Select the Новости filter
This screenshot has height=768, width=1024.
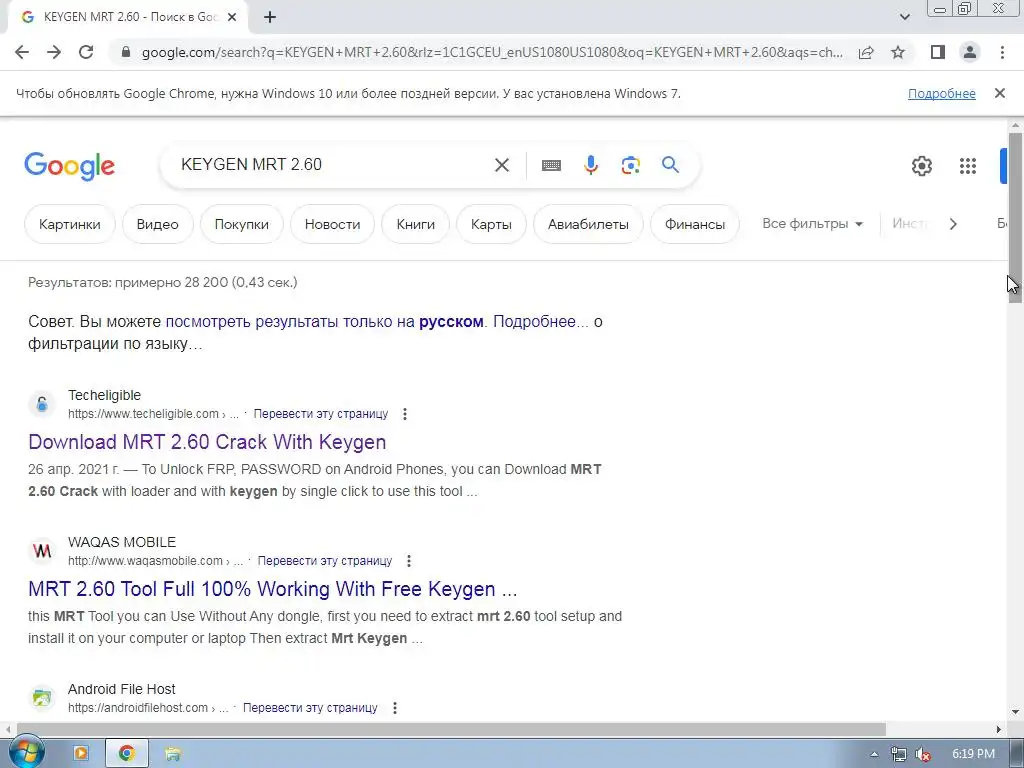[332, 224]
